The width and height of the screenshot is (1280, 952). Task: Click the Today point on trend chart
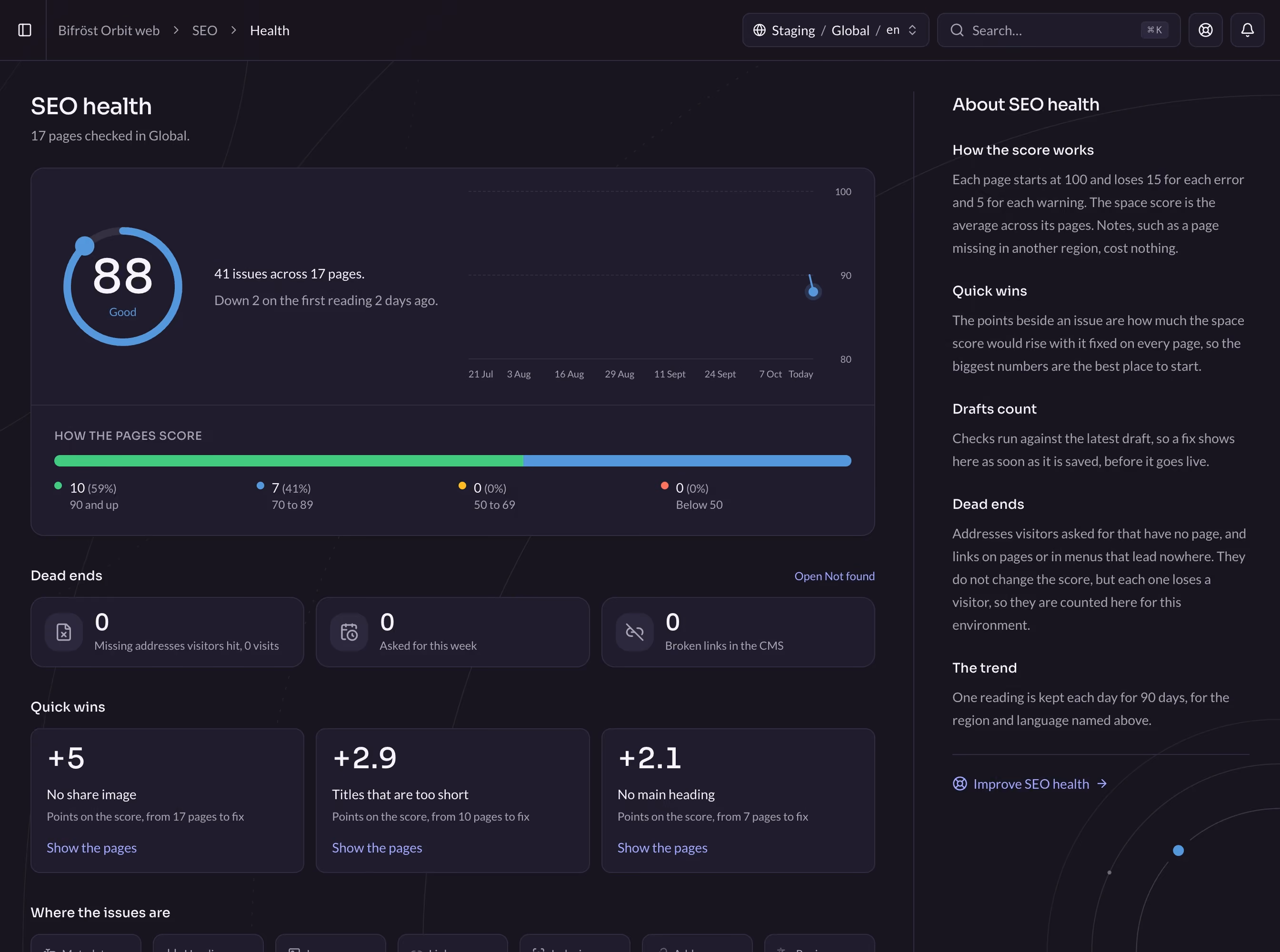coord(813,292)
